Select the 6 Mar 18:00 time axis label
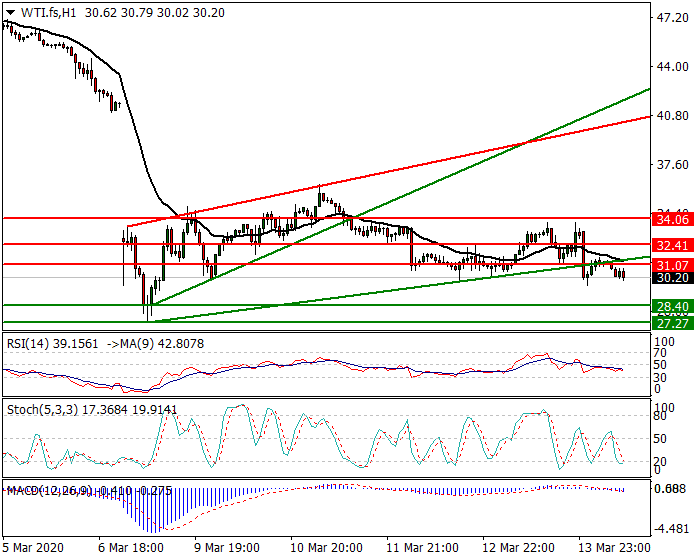The image size is (700, 560). point(130,547)
